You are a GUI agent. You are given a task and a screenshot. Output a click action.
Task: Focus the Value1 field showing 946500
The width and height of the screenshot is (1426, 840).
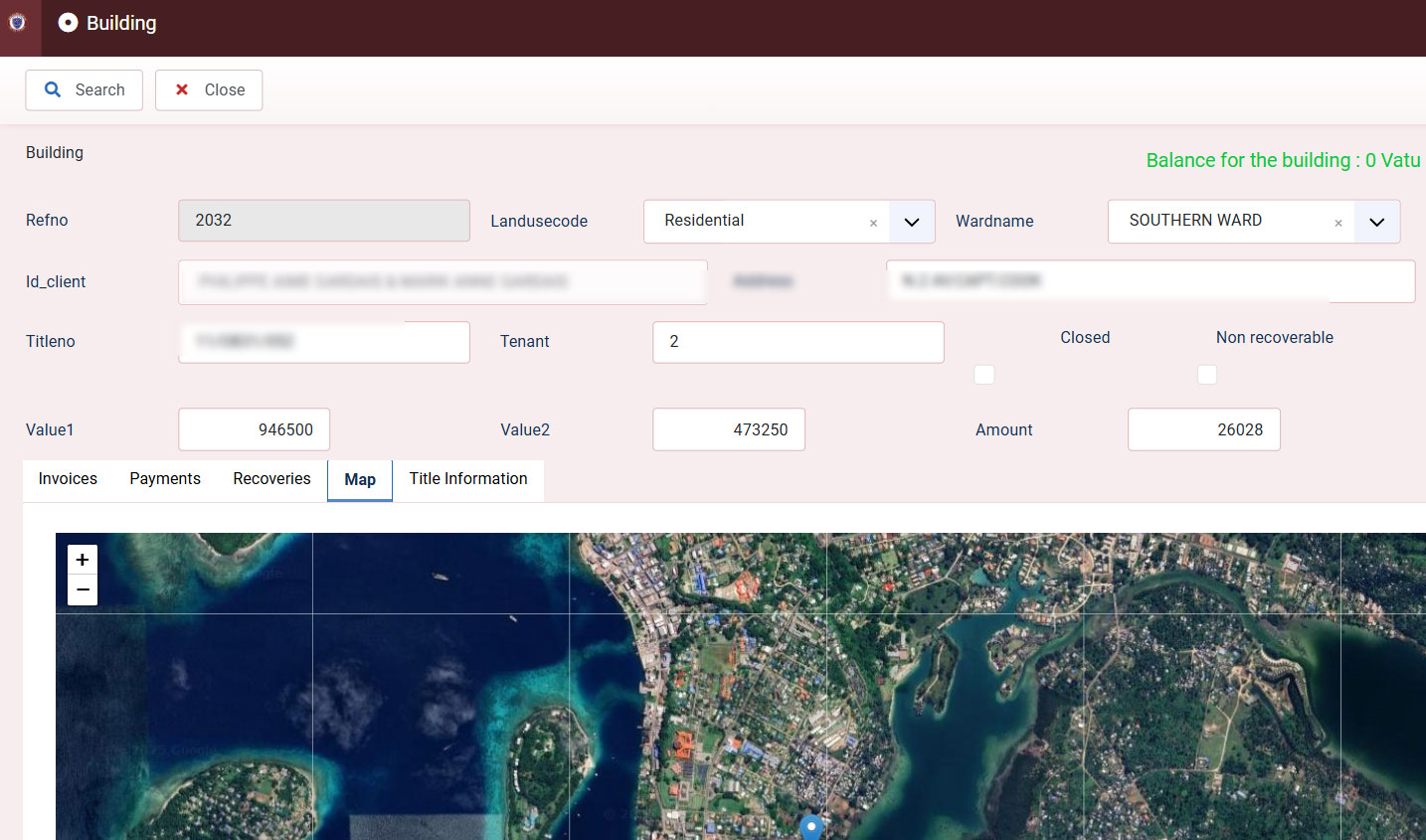[255, 429]
